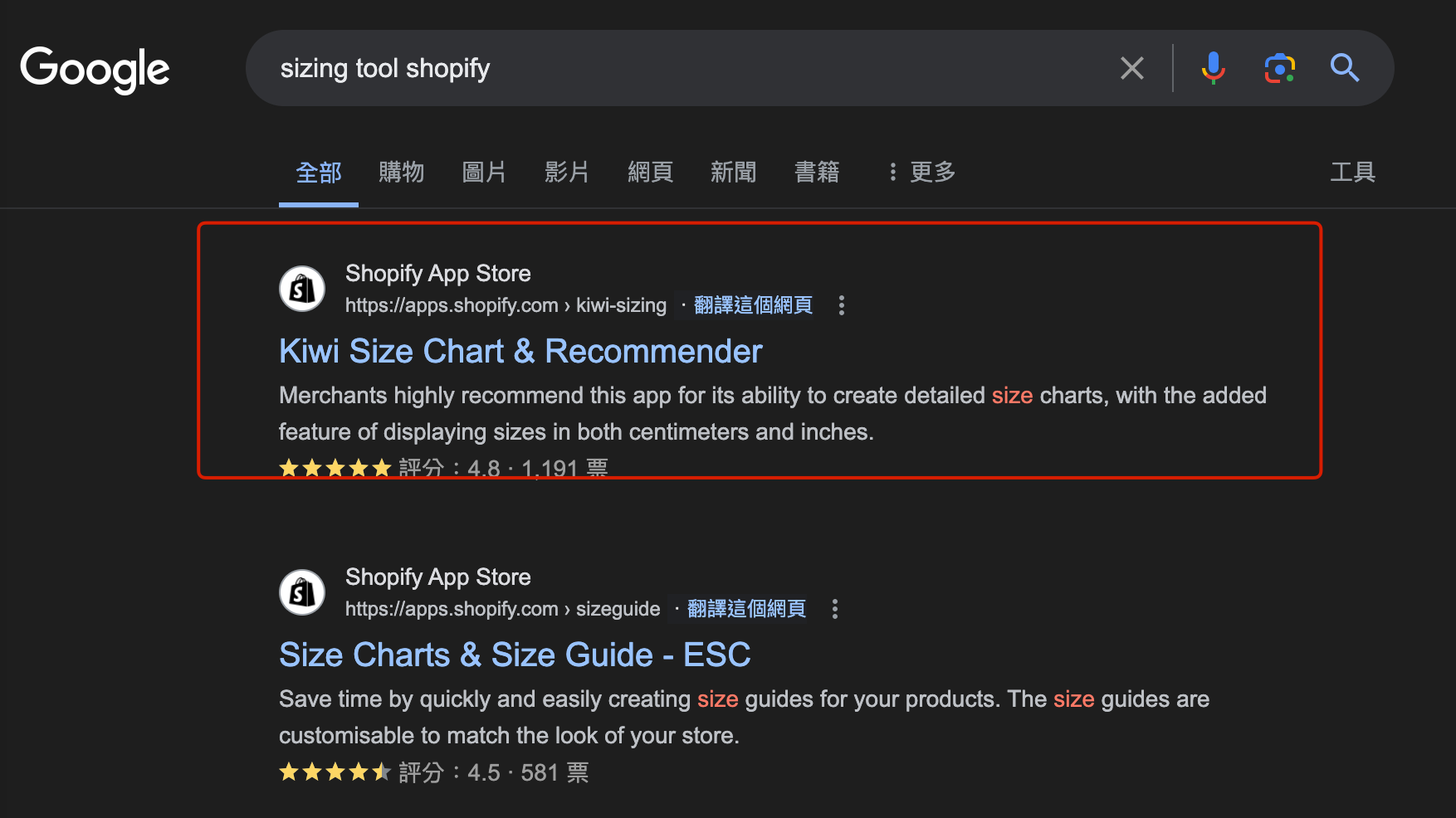Open Size Charts & Size Guide - ESC
1456x818 pixels.
pos(515,655)
